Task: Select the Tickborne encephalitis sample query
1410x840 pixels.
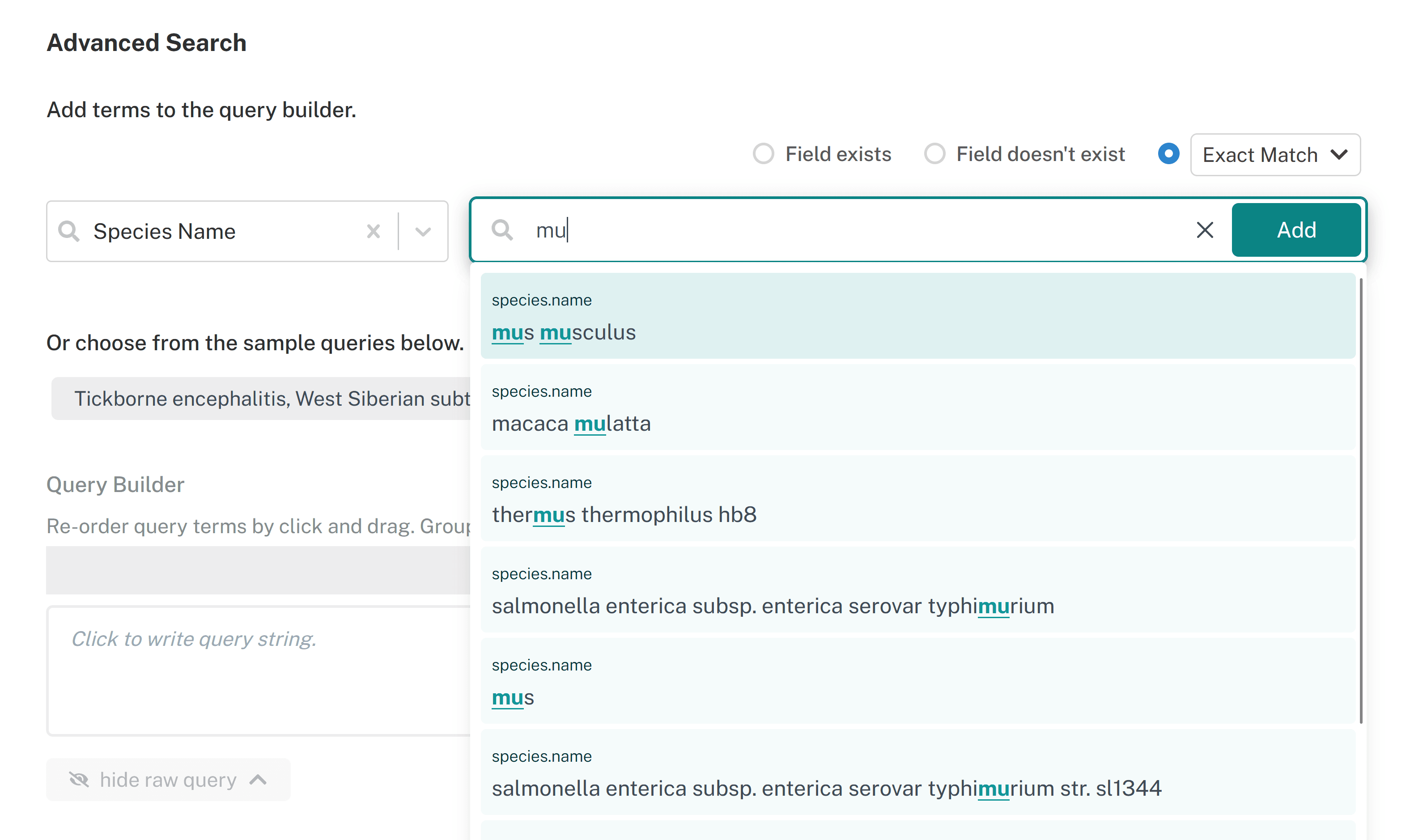Action: tap(261, 399)
